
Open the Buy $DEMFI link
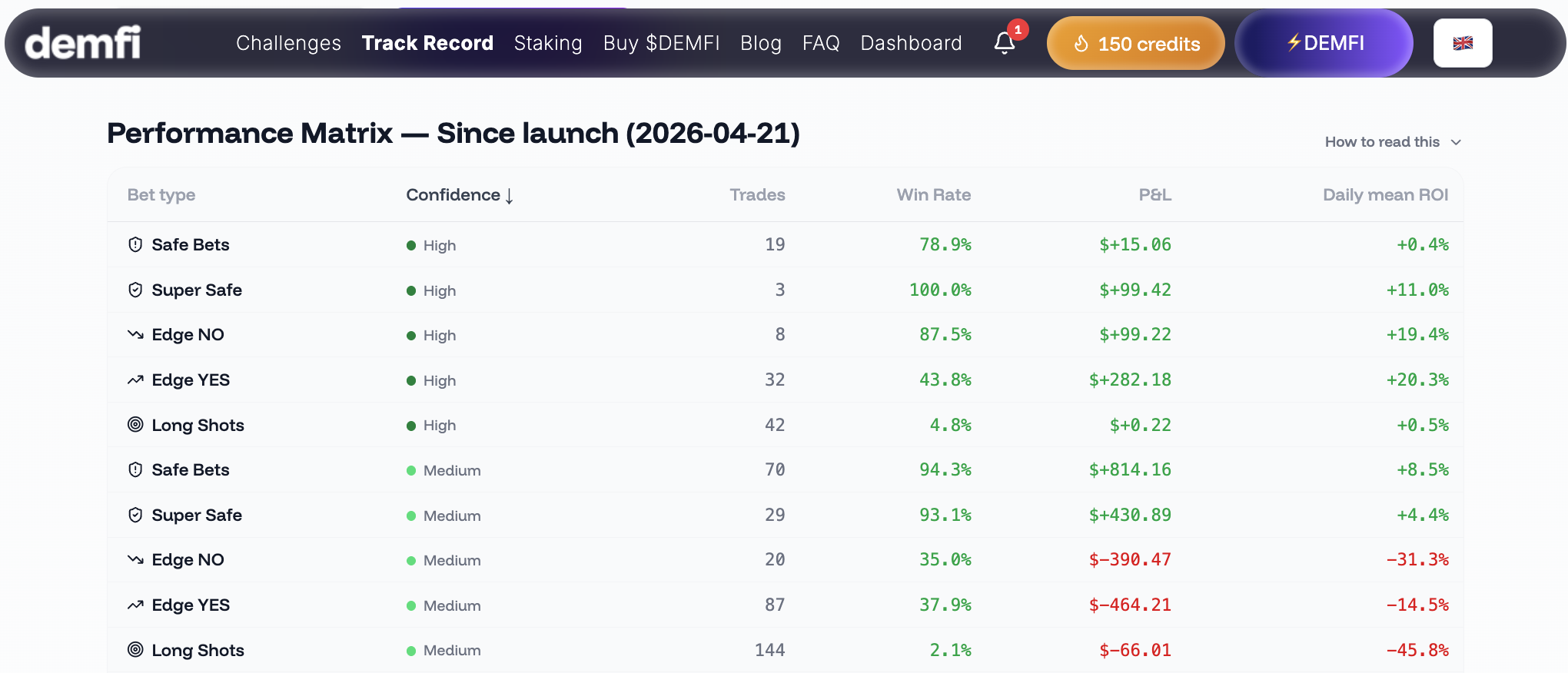(x=661, y=43)
